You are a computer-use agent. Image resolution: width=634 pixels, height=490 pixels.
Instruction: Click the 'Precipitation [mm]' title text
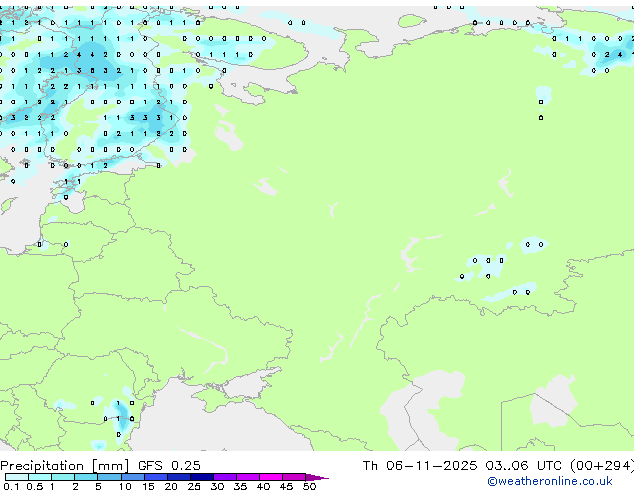tap(65, 466)
